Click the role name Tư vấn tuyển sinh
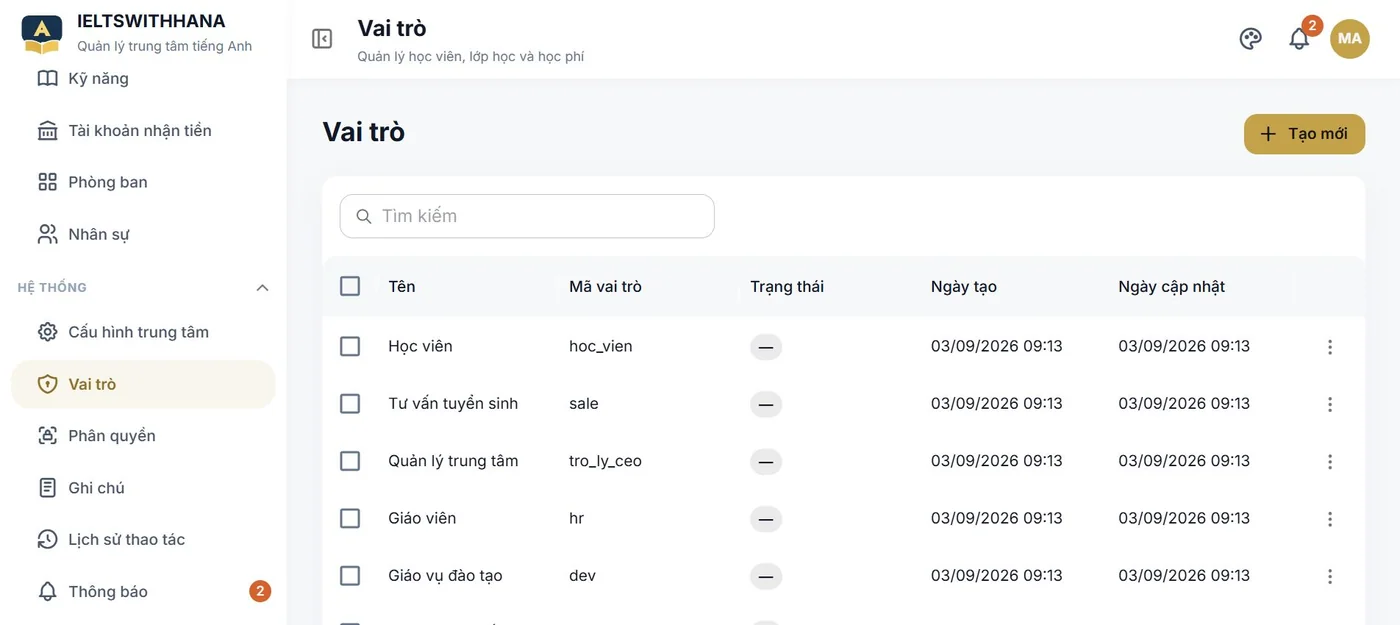Screen dimensions: 1400x625 click(x=453, y=403)
